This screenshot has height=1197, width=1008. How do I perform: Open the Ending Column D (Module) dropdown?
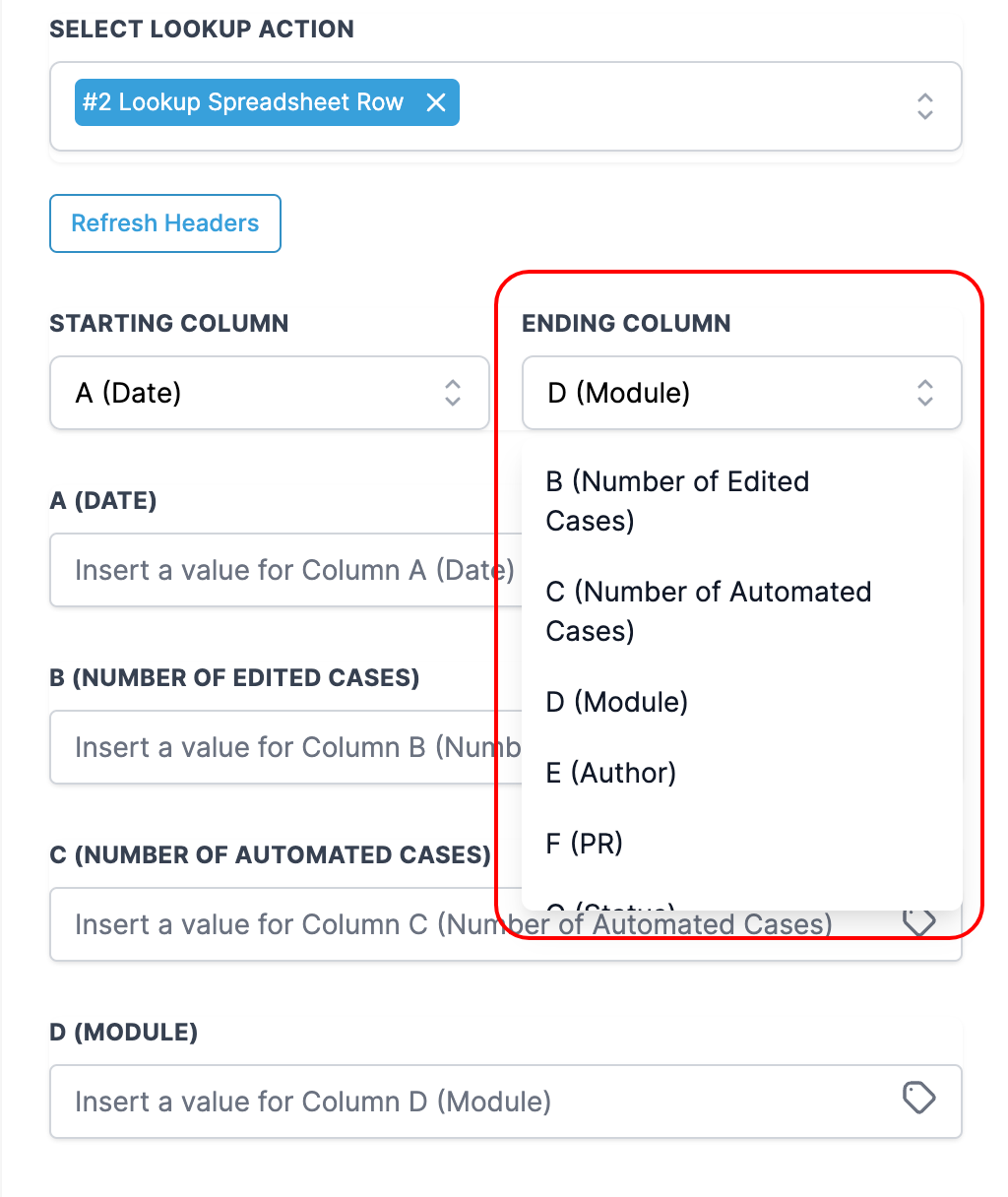tap(719, 393)
